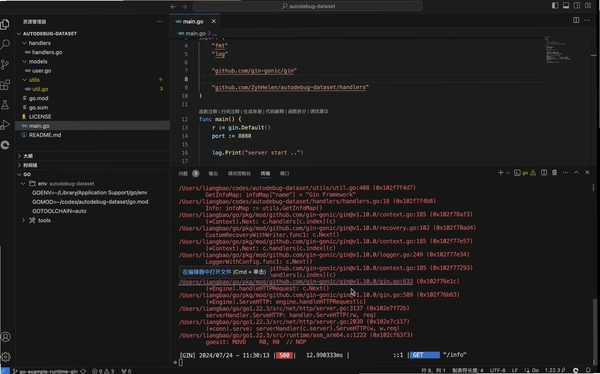600x374 pixels.
Task: Expand the 时间线 timeline section
Action: (92, 165)
